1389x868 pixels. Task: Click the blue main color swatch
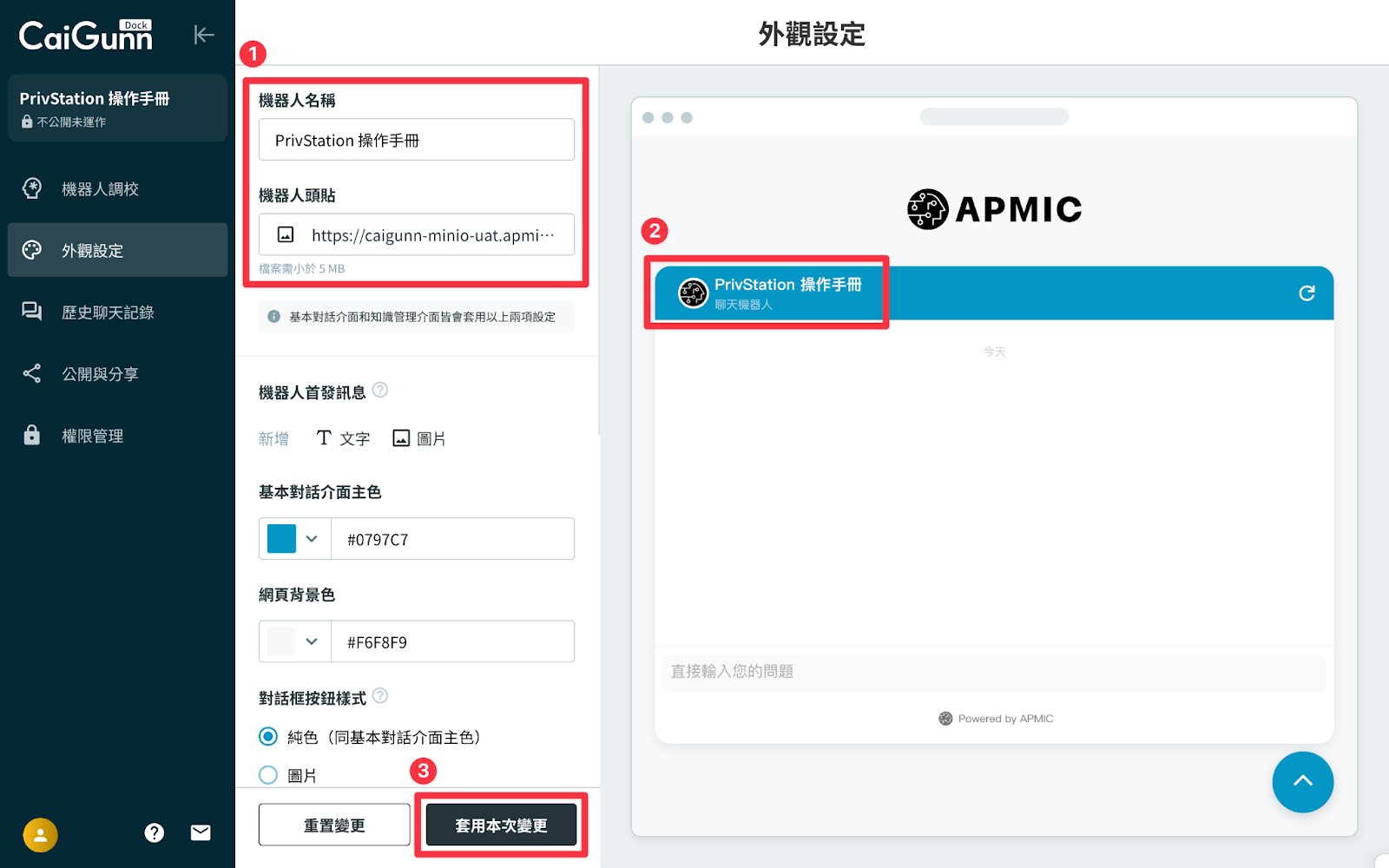[281, 539]
